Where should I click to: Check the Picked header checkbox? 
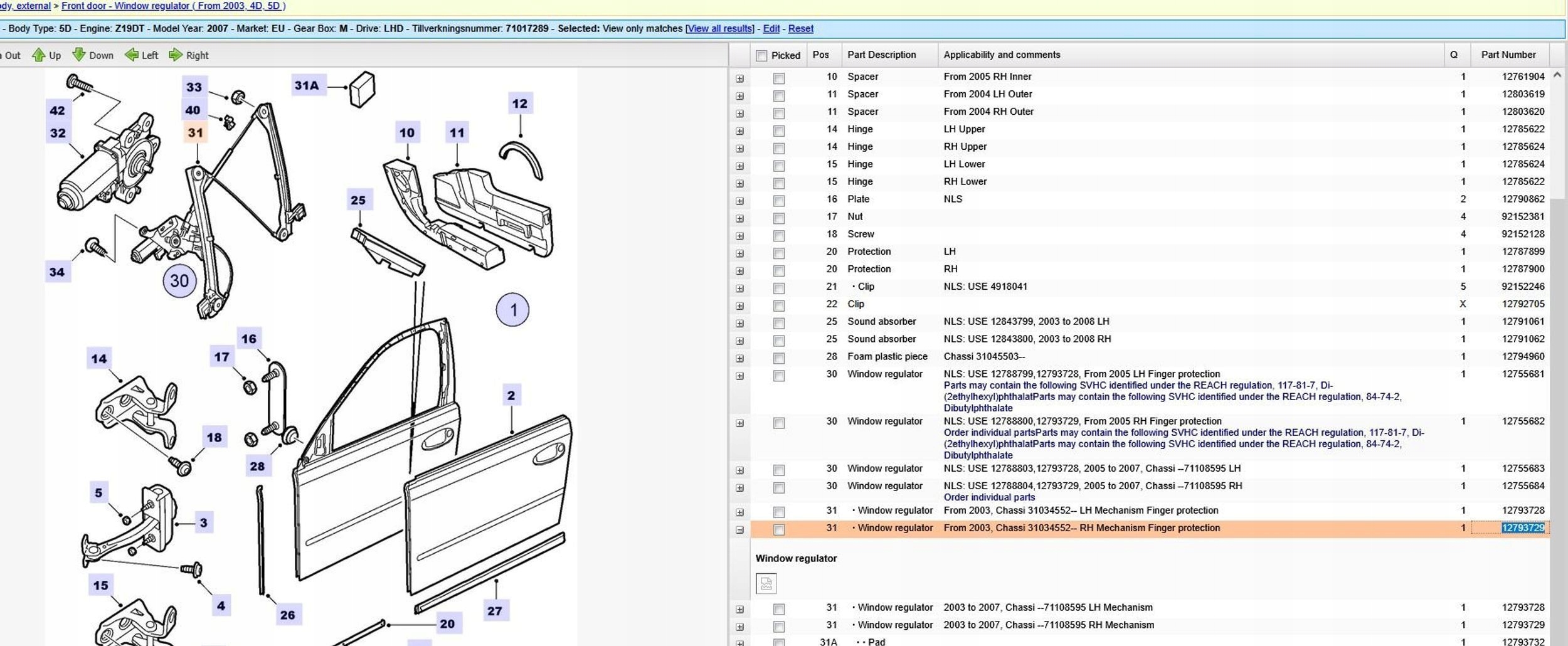tap(761, 56)
